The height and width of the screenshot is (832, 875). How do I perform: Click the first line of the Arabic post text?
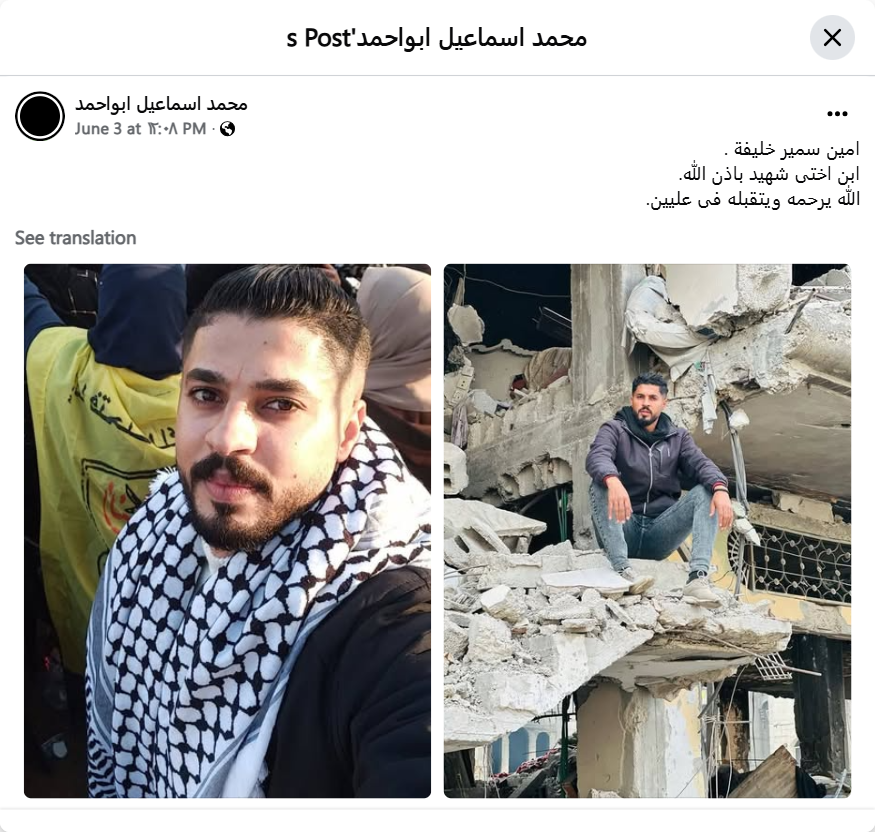[792, 150]
